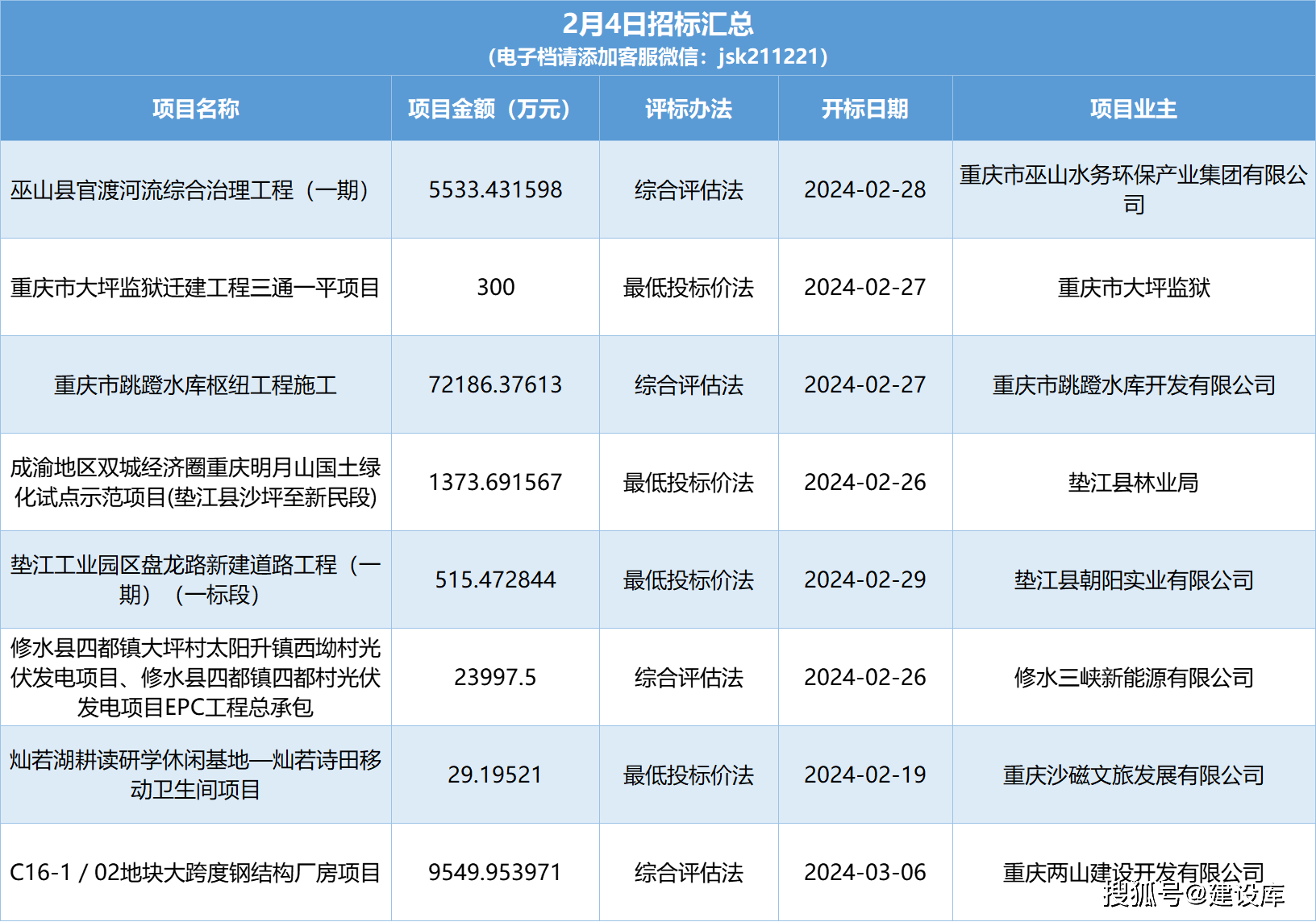Image resolution: width=1316 pixels, height=922 pixels.
Task: Click owner '修水三峡新能源有限公司'
Action: coord(1134,678)
